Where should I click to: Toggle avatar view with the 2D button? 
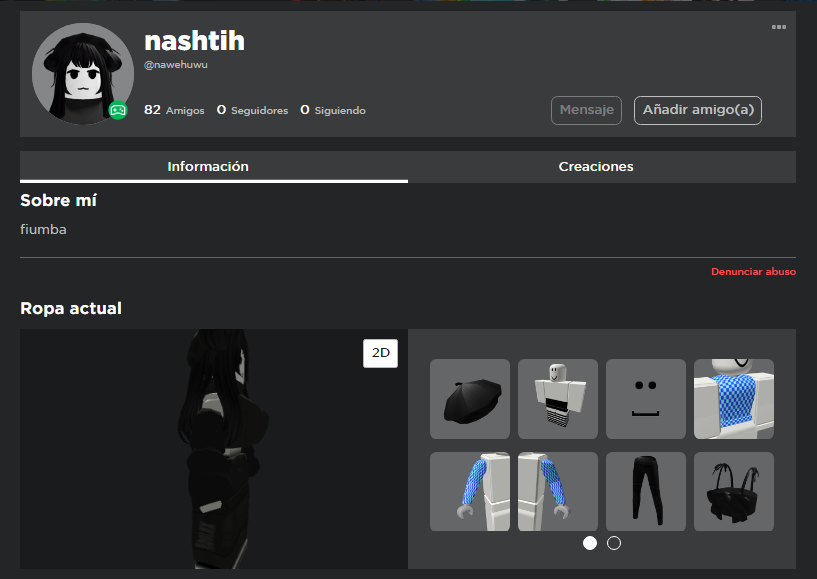[380, 353]
